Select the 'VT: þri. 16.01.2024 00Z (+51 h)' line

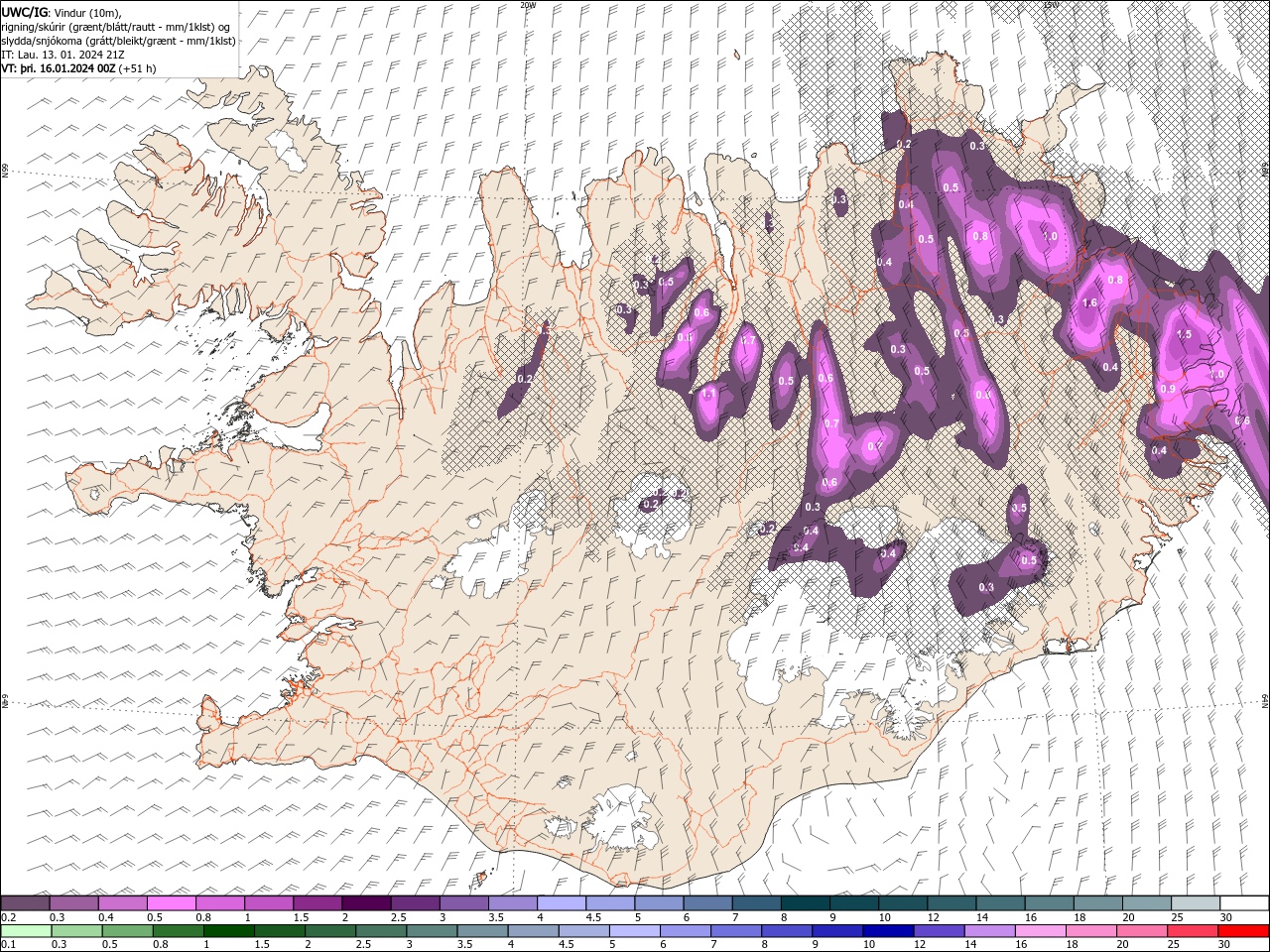point(78,68)
